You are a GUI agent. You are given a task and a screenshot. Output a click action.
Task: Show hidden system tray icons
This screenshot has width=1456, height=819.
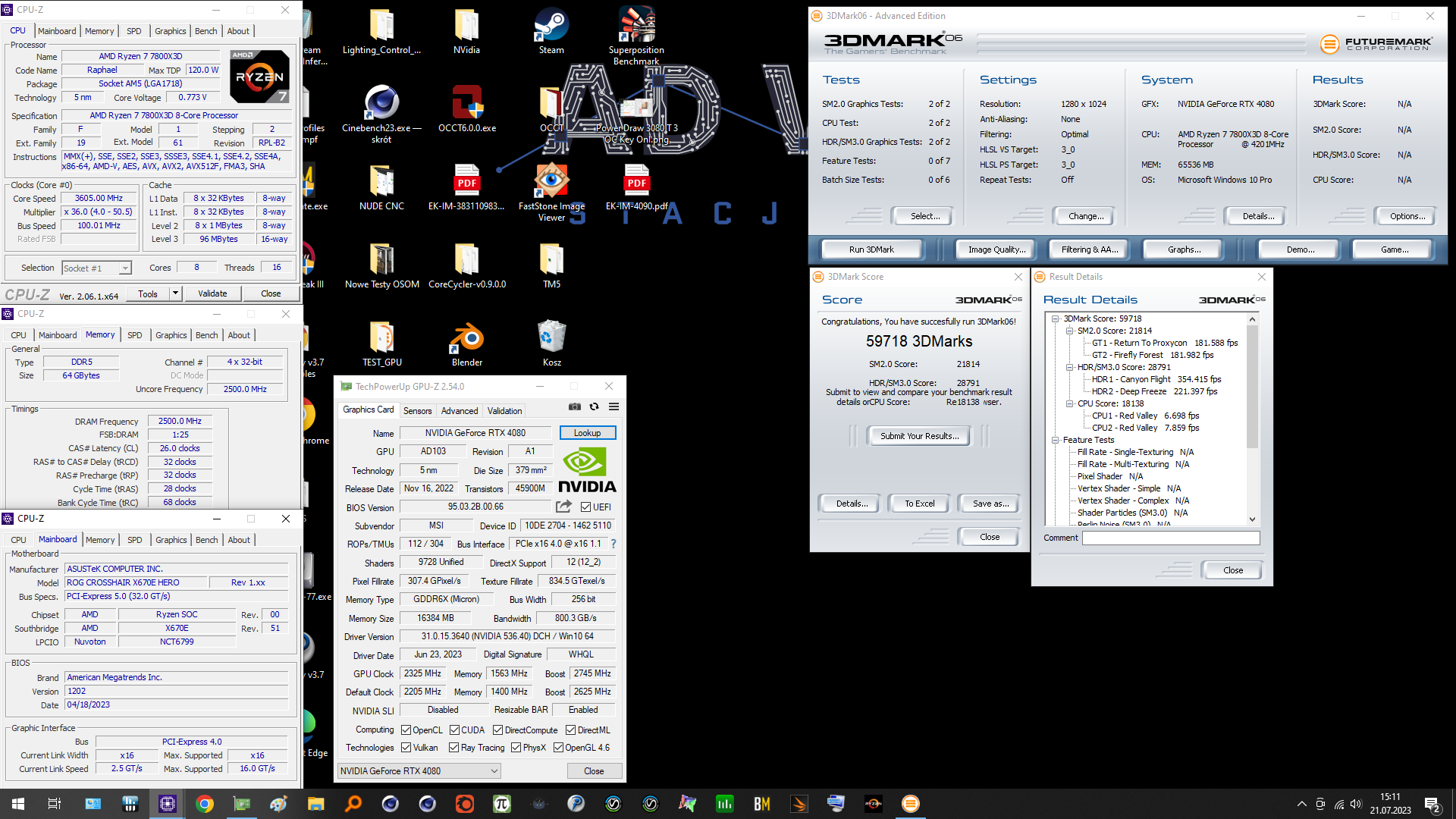[x=1302, y=804]
